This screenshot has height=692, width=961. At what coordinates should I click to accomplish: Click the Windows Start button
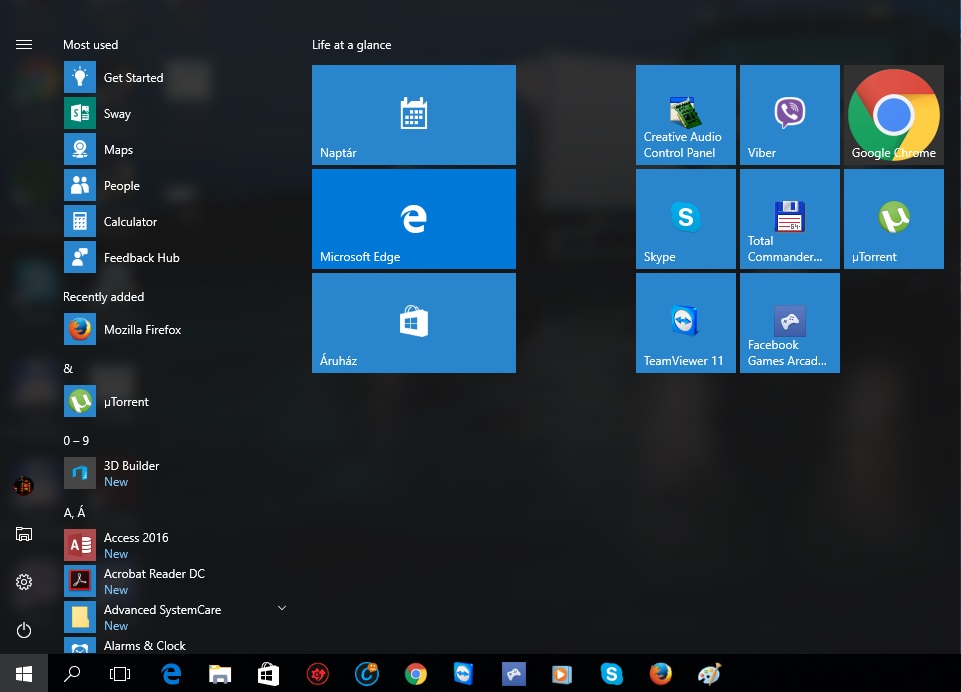[x=24, y=674]
